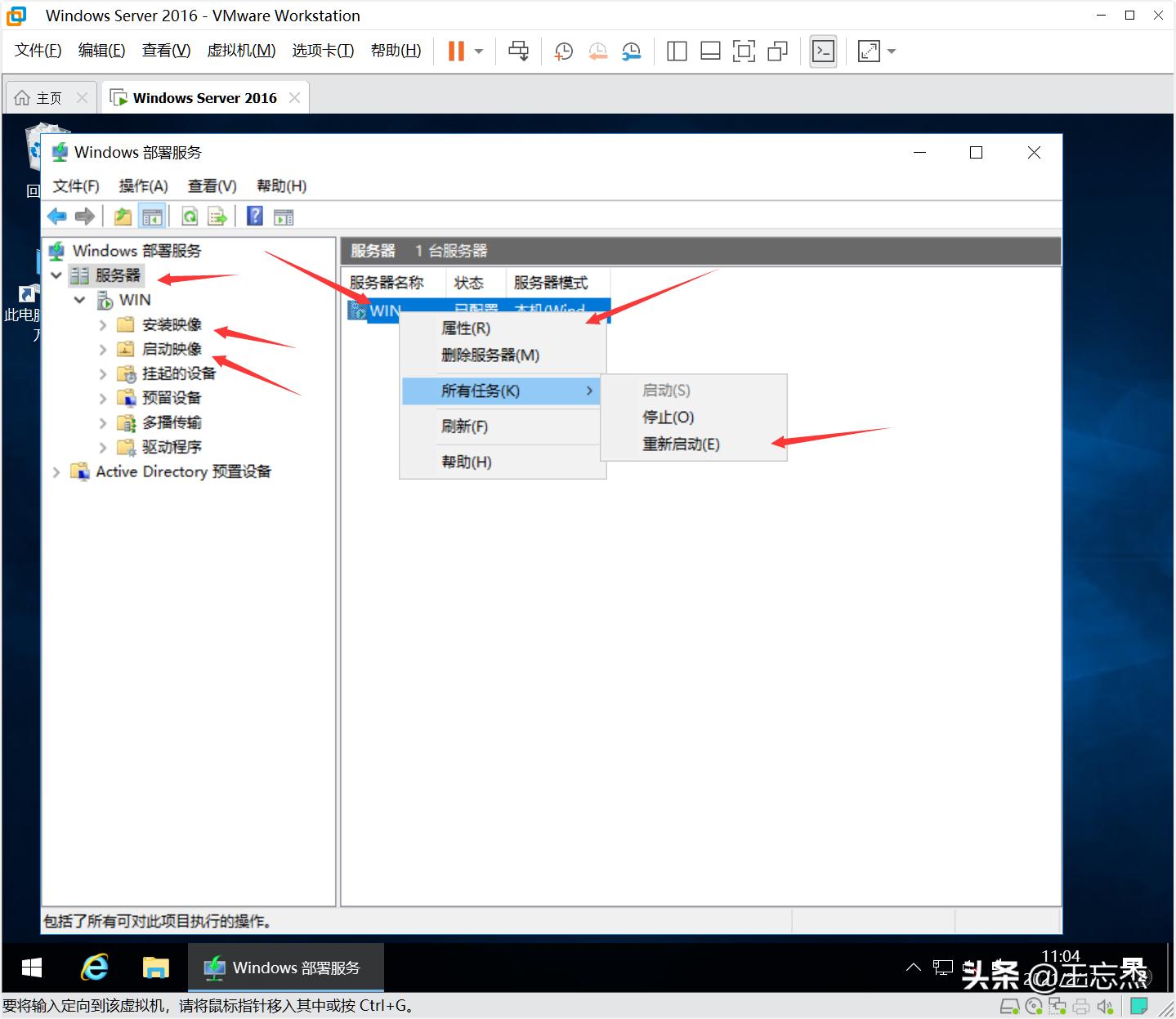Toggle the console tree pane visibility
Image resolution: width=1176 pixels, height=1019 pixels.
[x=153, y=215]
